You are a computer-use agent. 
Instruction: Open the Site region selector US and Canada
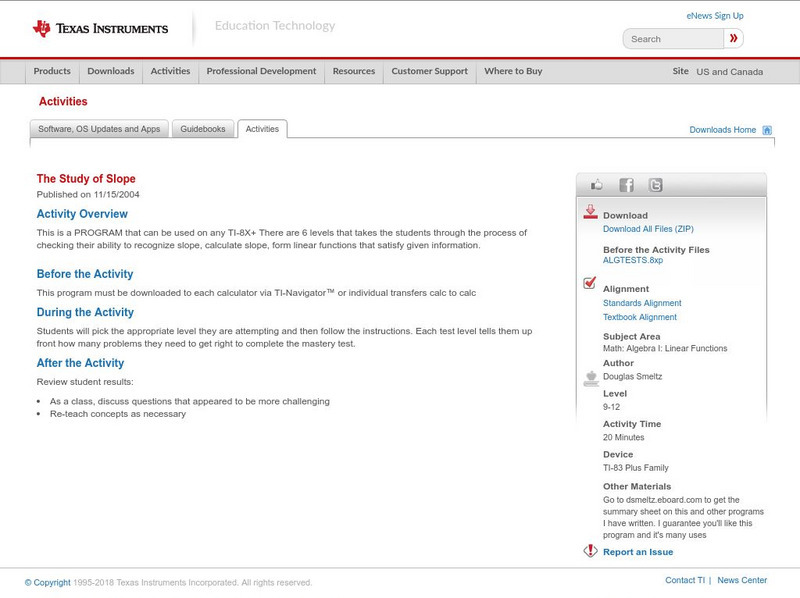click(x=729, y=72)
